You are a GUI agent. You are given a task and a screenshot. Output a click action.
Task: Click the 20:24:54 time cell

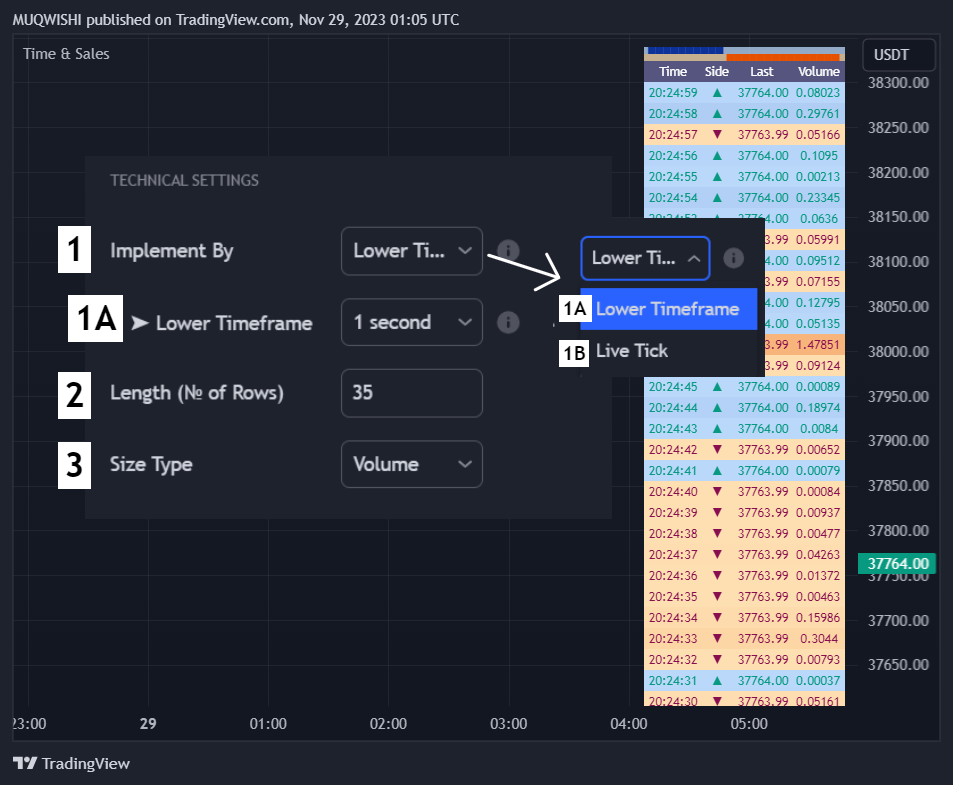tap(673, 197)
